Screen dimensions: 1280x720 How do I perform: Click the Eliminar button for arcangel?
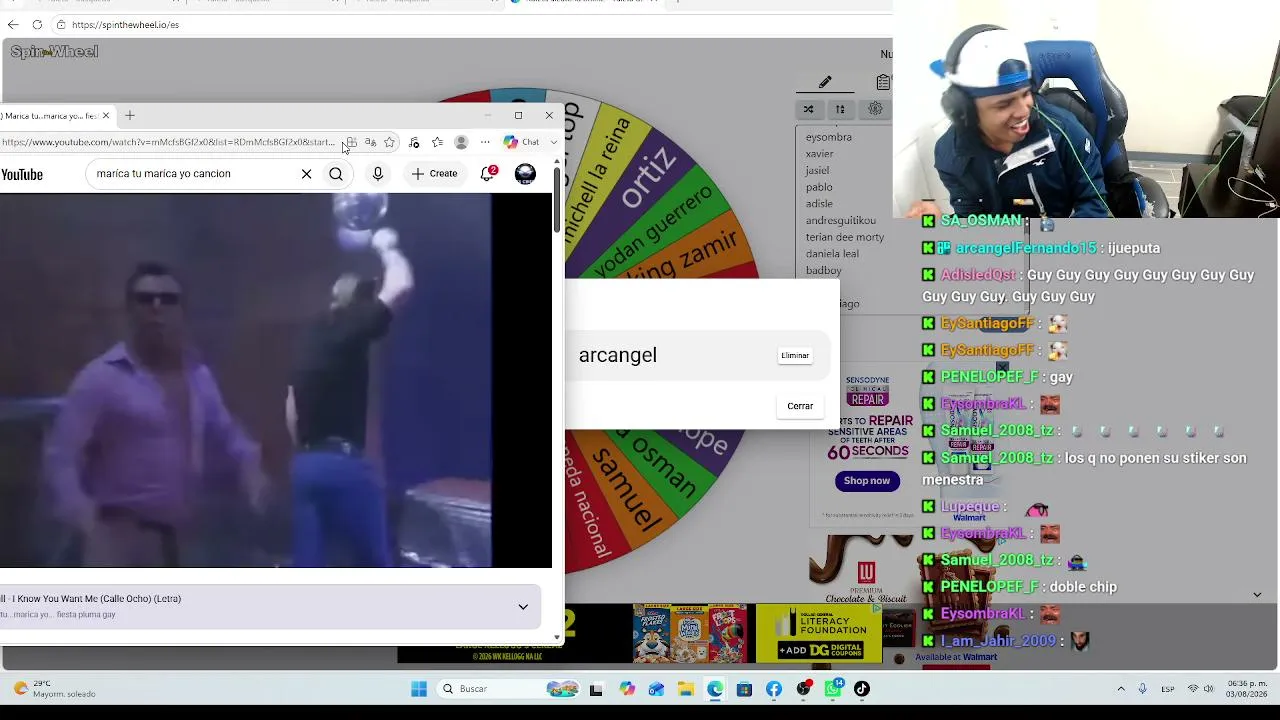(x=795, y=355)
